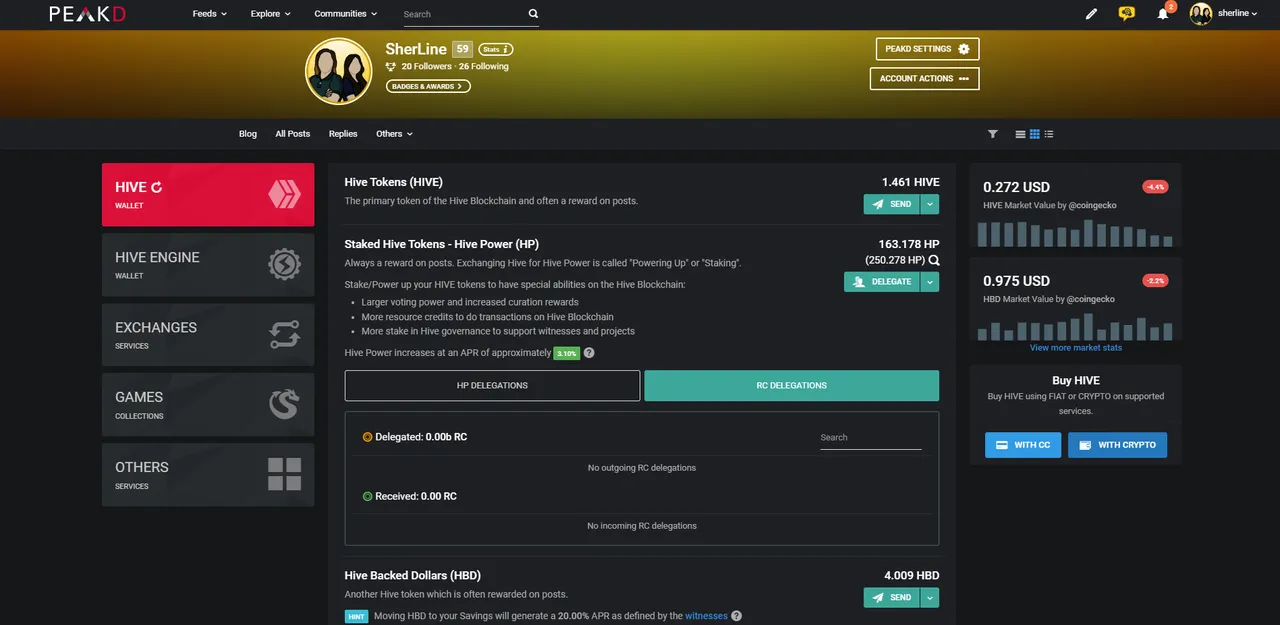Click the Received RC green icon

tap(367, 496)
